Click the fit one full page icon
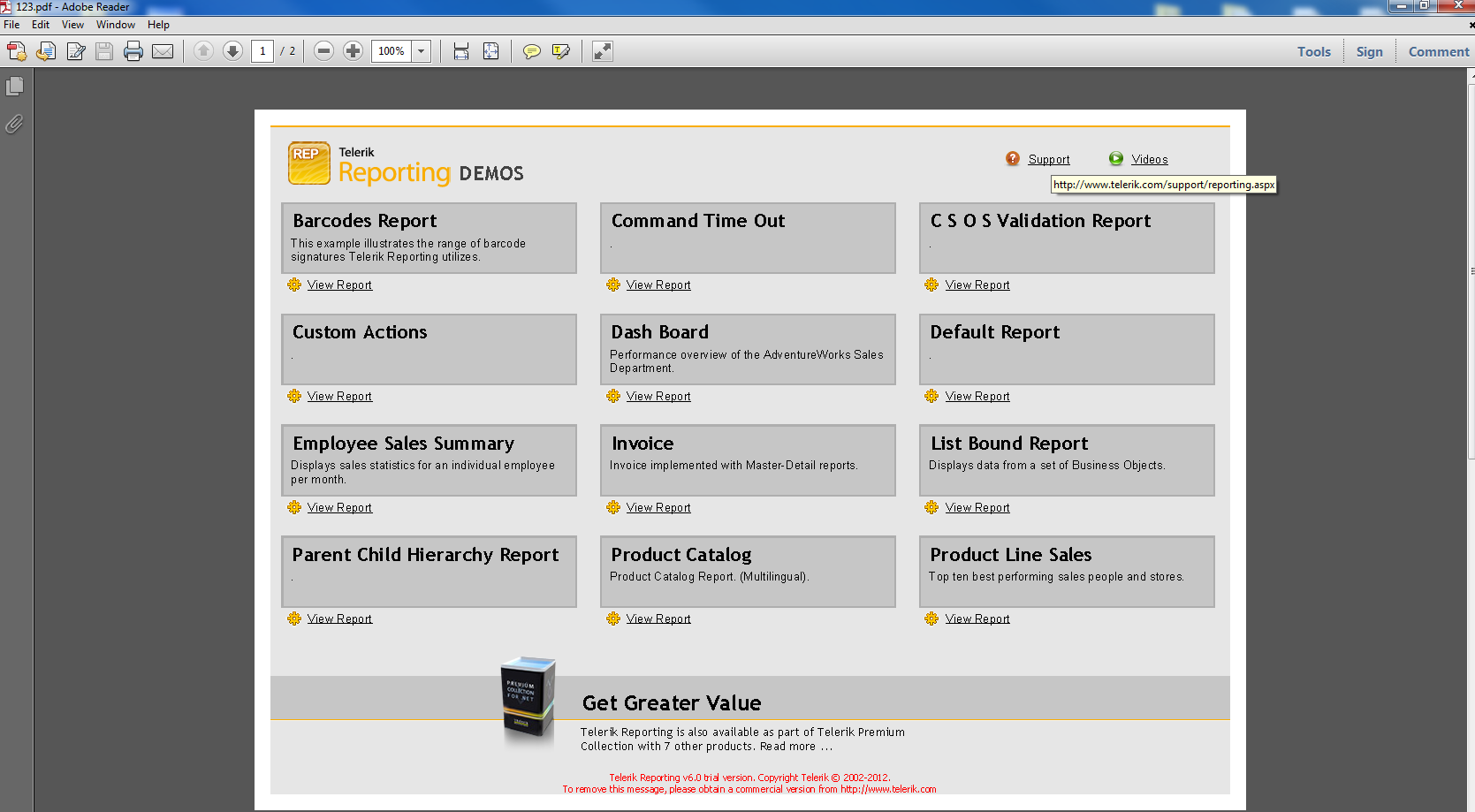 click(490, 51)
